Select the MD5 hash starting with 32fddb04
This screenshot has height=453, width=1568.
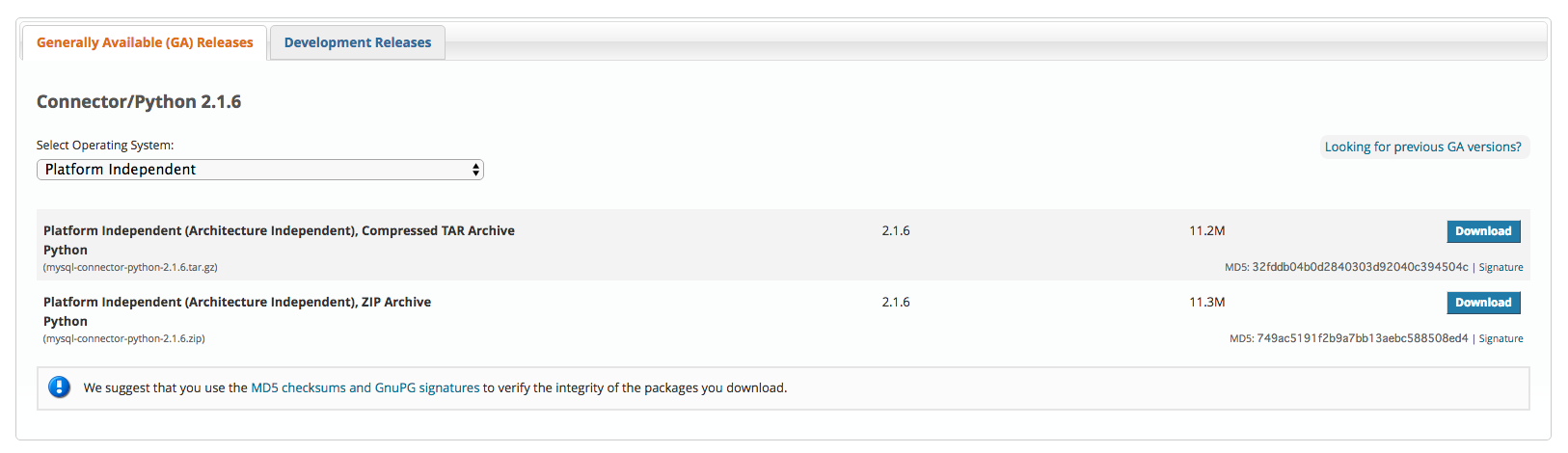coord(1360,267)
